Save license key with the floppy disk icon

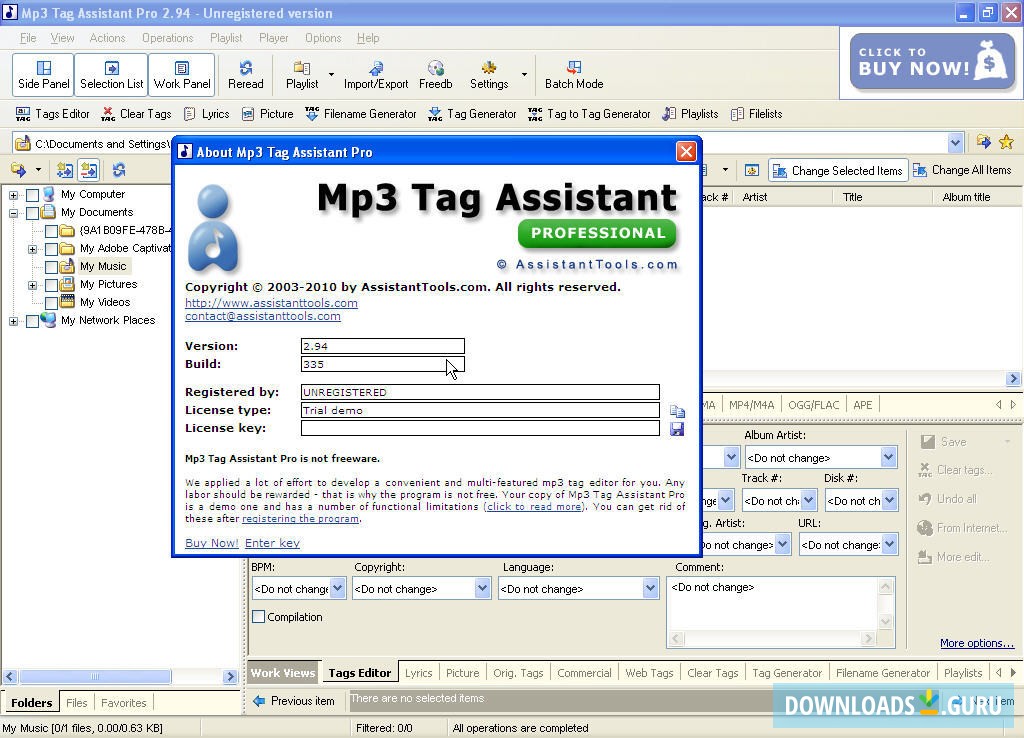pos(677,428)
